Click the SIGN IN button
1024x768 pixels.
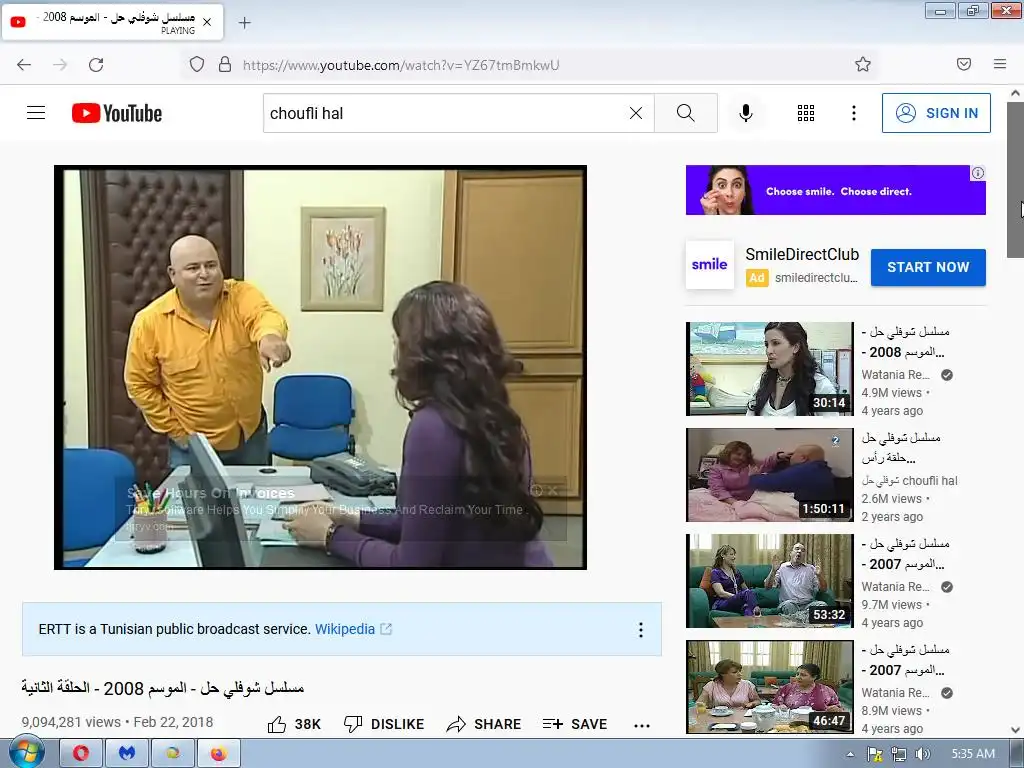(936, 113)
